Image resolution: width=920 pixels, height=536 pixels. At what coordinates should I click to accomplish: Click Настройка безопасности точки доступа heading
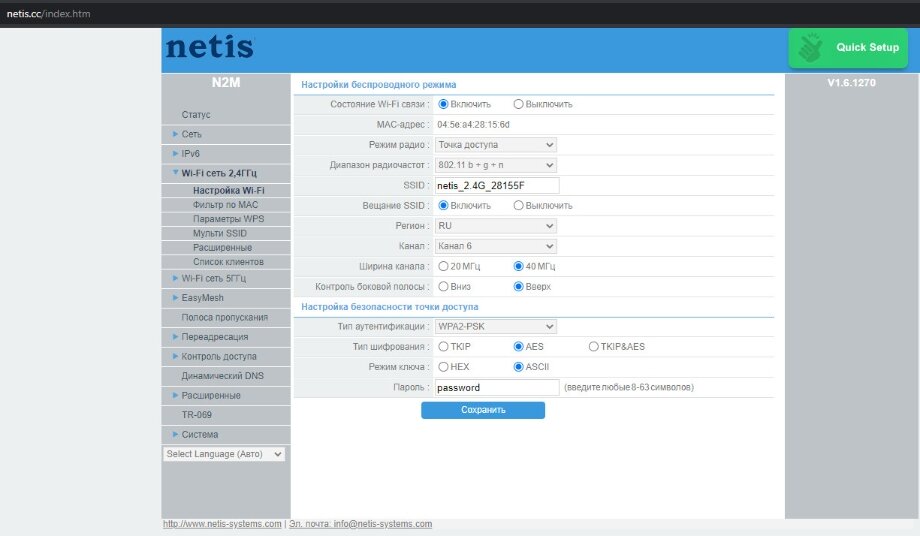pos(390,307)
